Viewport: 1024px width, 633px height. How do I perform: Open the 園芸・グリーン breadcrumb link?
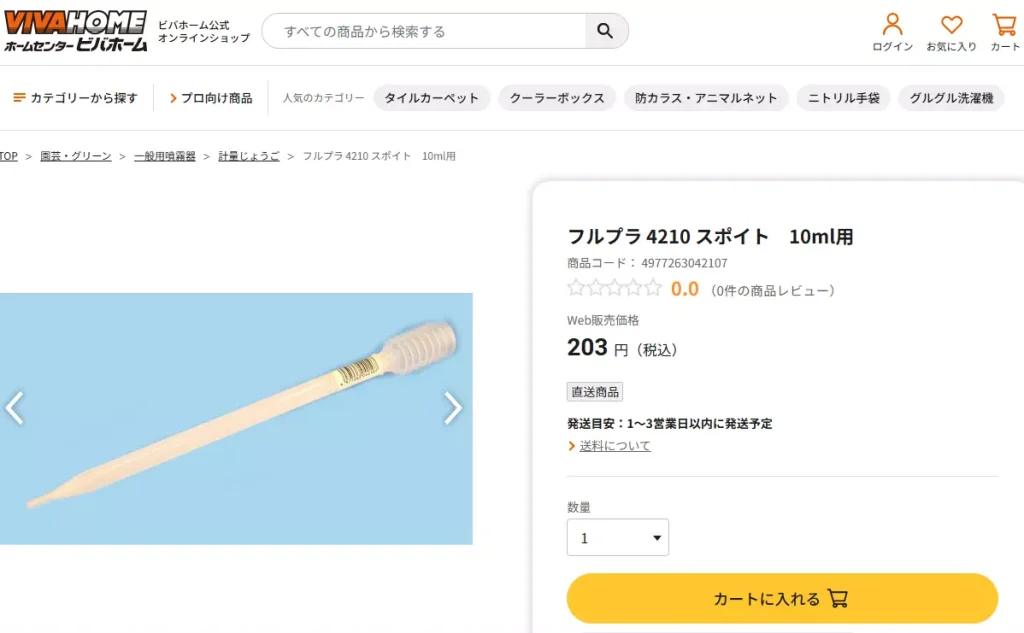pos(76,155)
